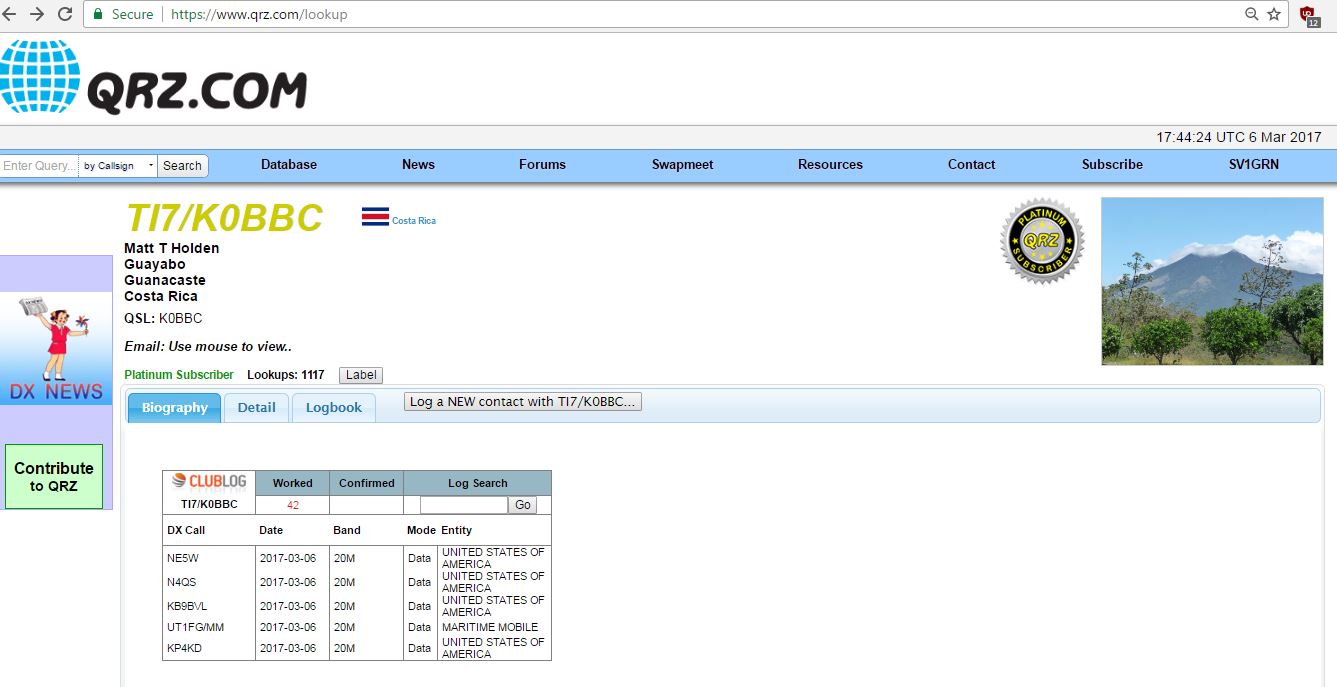The height and width of the screenshot is (687, 1337).
Task: Reload the page with the refresh icon
Action: click(65, 14)
